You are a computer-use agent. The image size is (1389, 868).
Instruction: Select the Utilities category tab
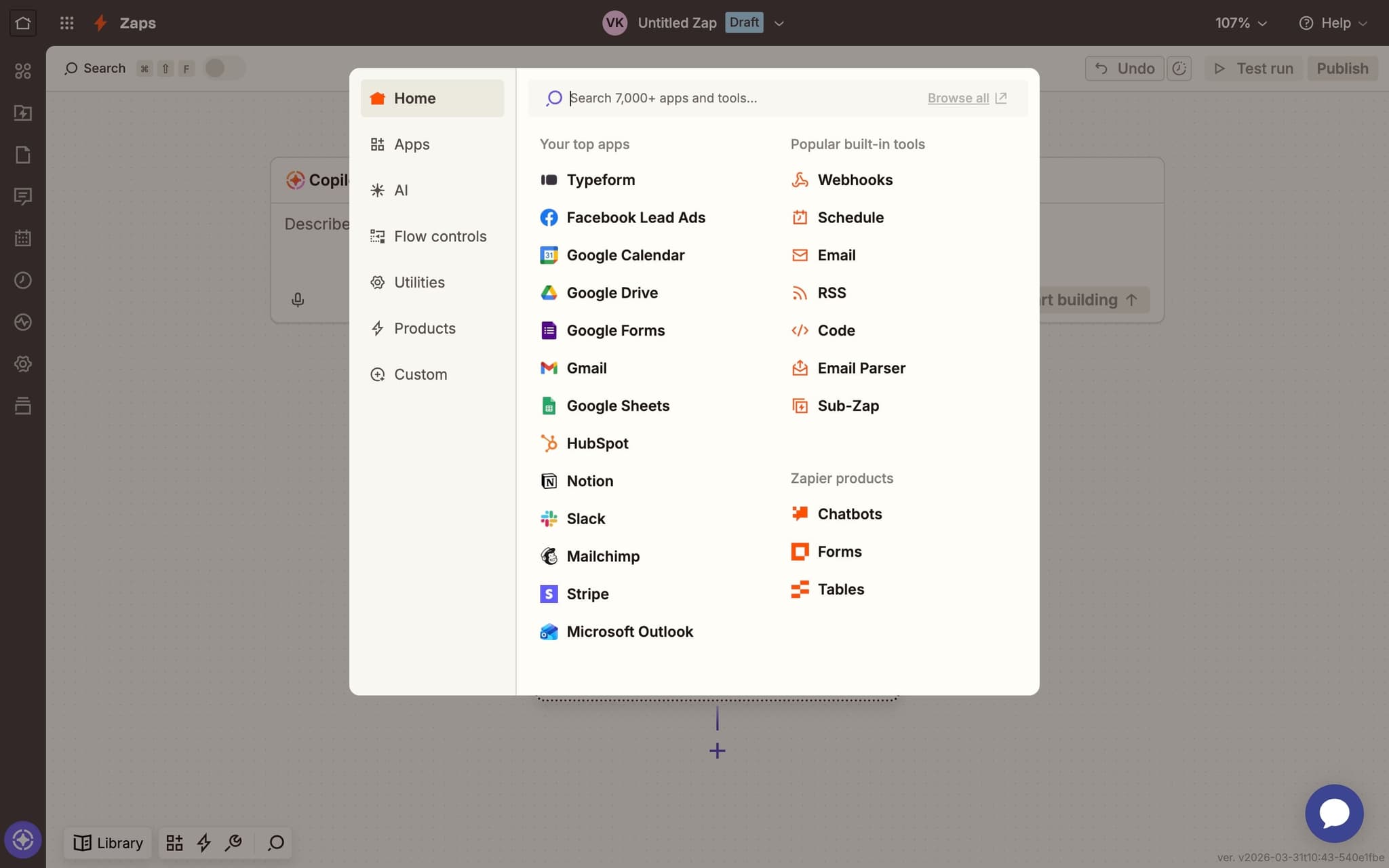[x=419, y=282]
